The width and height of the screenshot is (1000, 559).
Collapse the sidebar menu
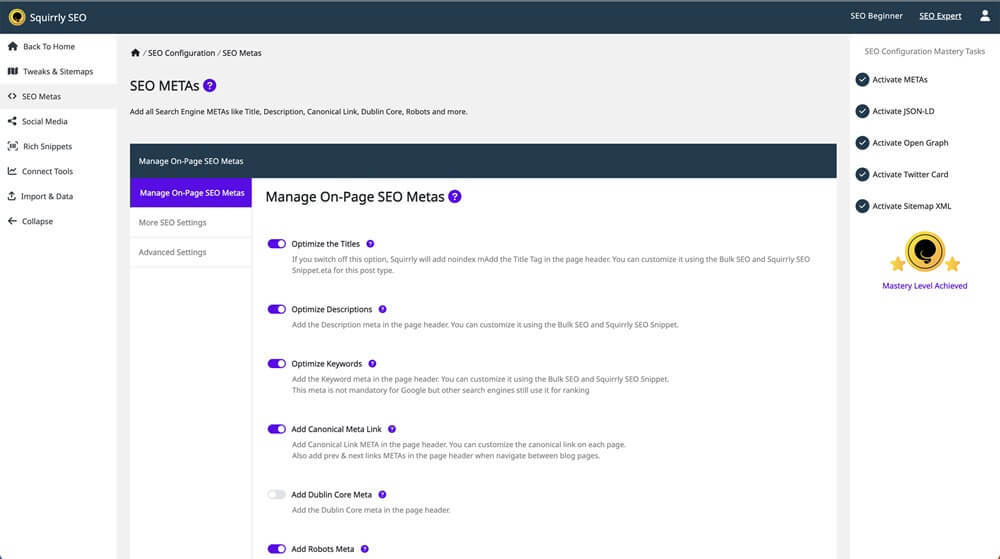point(58,221)
